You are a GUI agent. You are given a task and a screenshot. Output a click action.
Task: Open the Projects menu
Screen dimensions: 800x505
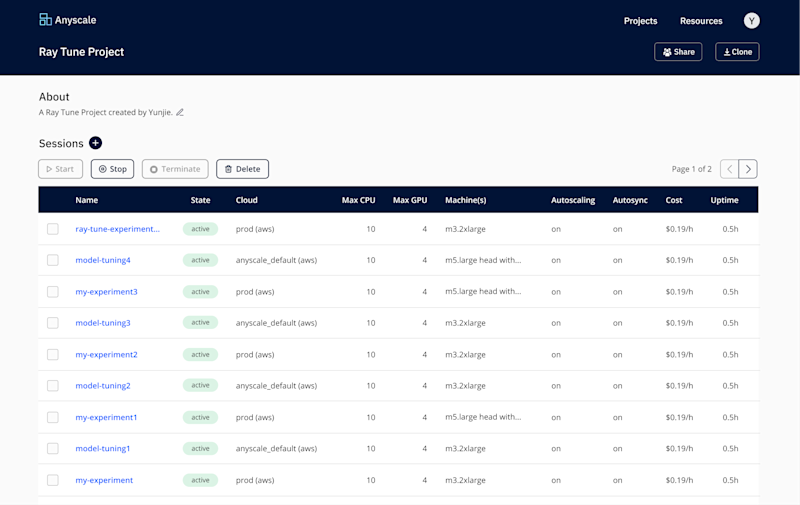tap(640, 21)
